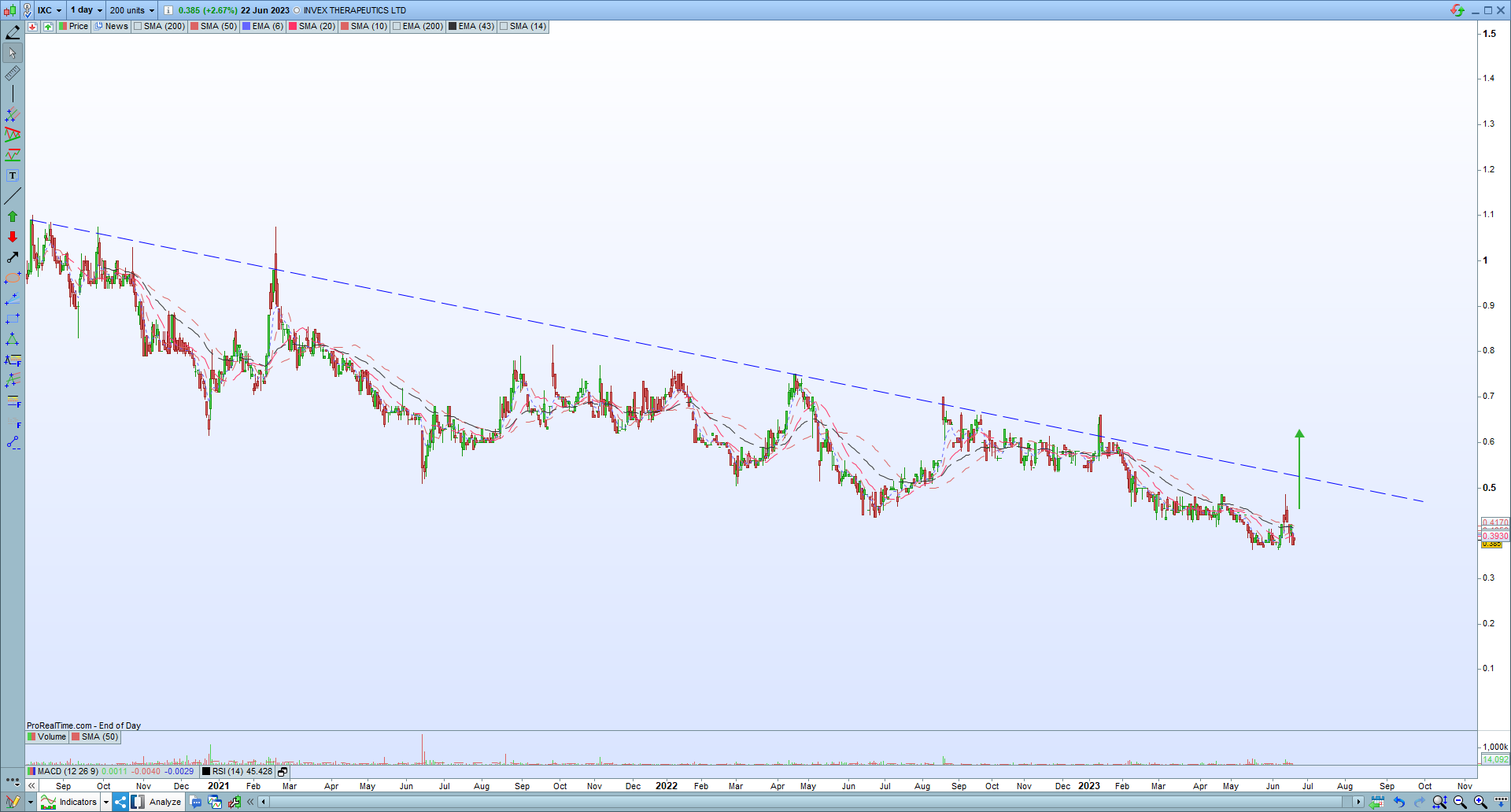This screenshot has height=812, width=1511.
Task: Toggle the SMA (200) indicator
Action: (160, 27)
